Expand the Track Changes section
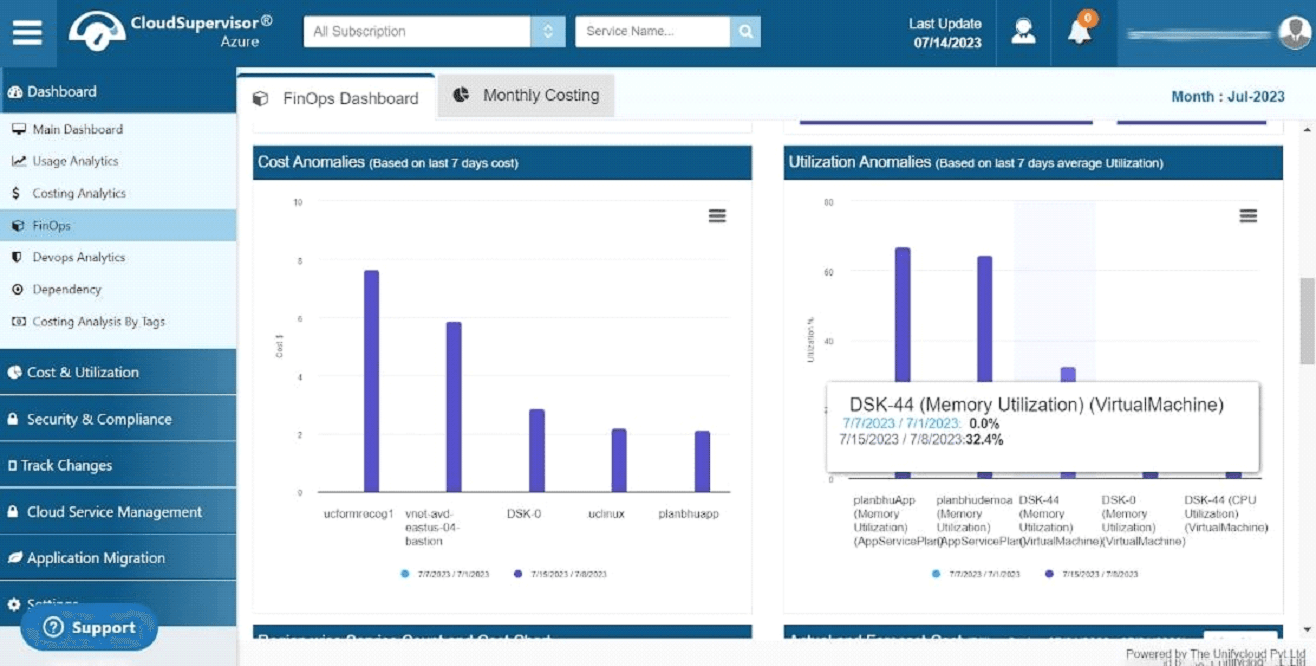The image size is (1316, 666). (x=118, y=465)
